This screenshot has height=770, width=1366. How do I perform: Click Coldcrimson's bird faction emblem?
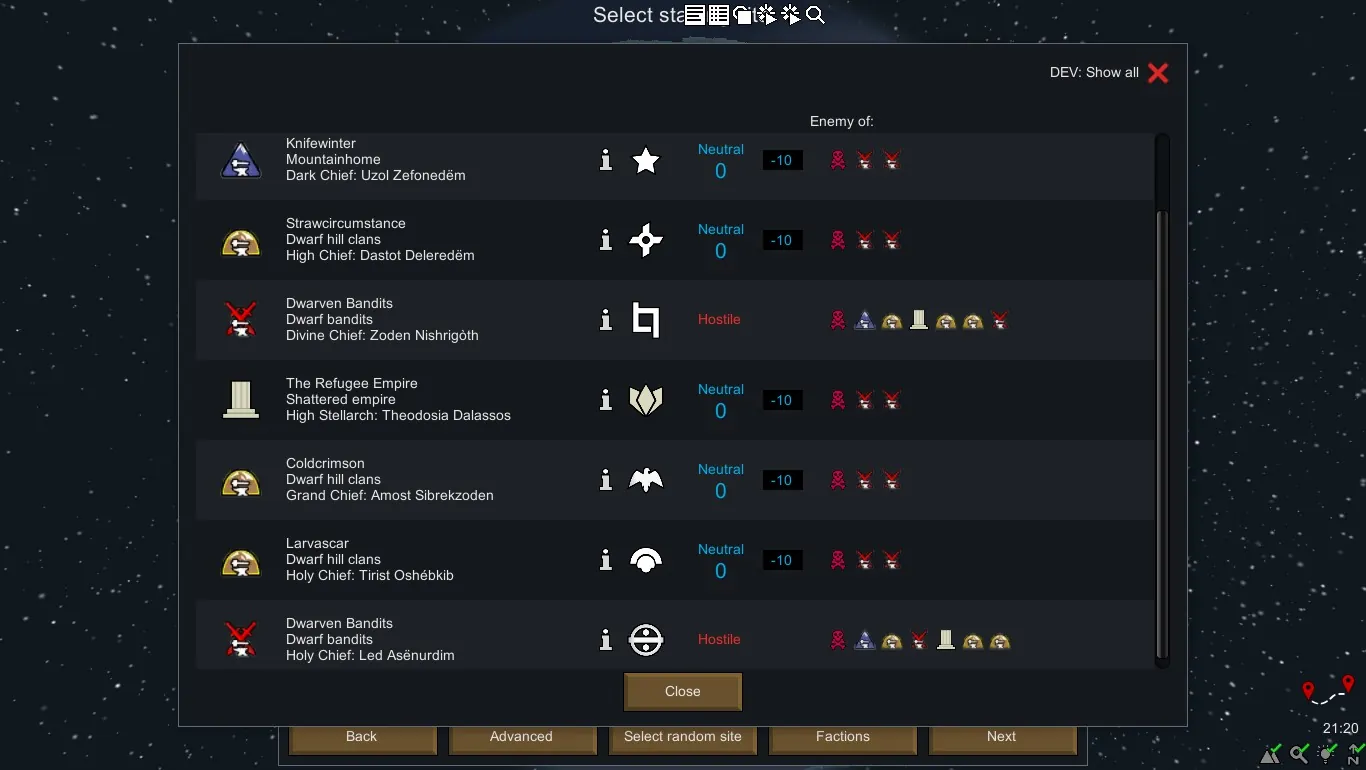pyautogui.click(x=646, y=480)
